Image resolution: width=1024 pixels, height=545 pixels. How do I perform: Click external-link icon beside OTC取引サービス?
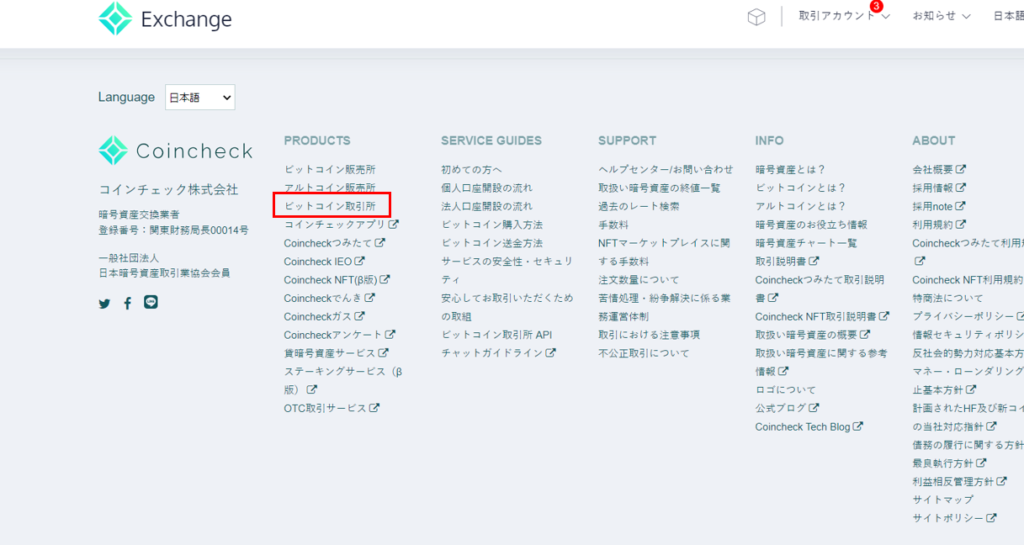pos(374,408)
